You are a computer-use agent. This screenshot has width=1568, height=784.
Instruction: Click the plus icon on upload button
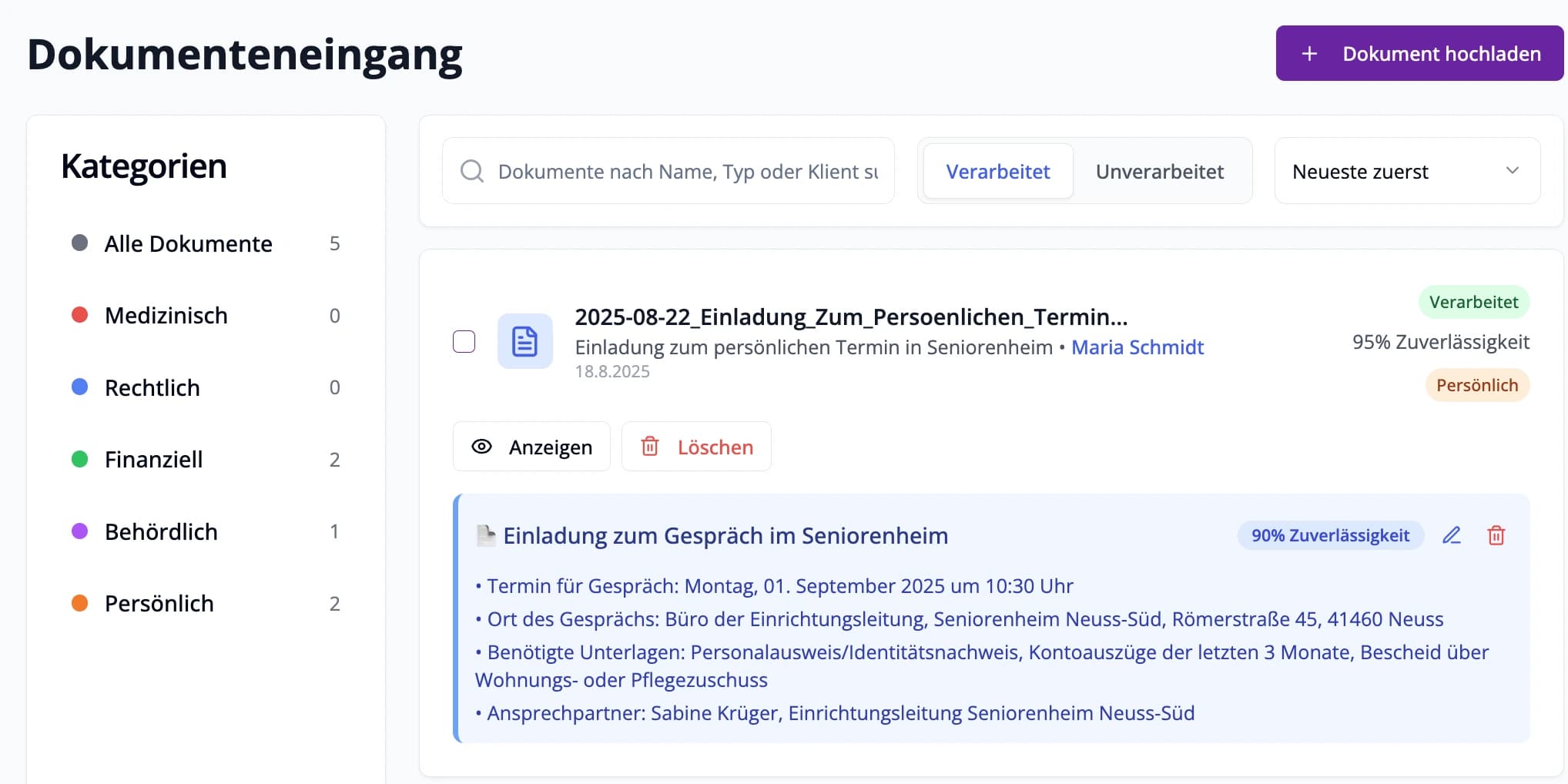pos(1309,54)
